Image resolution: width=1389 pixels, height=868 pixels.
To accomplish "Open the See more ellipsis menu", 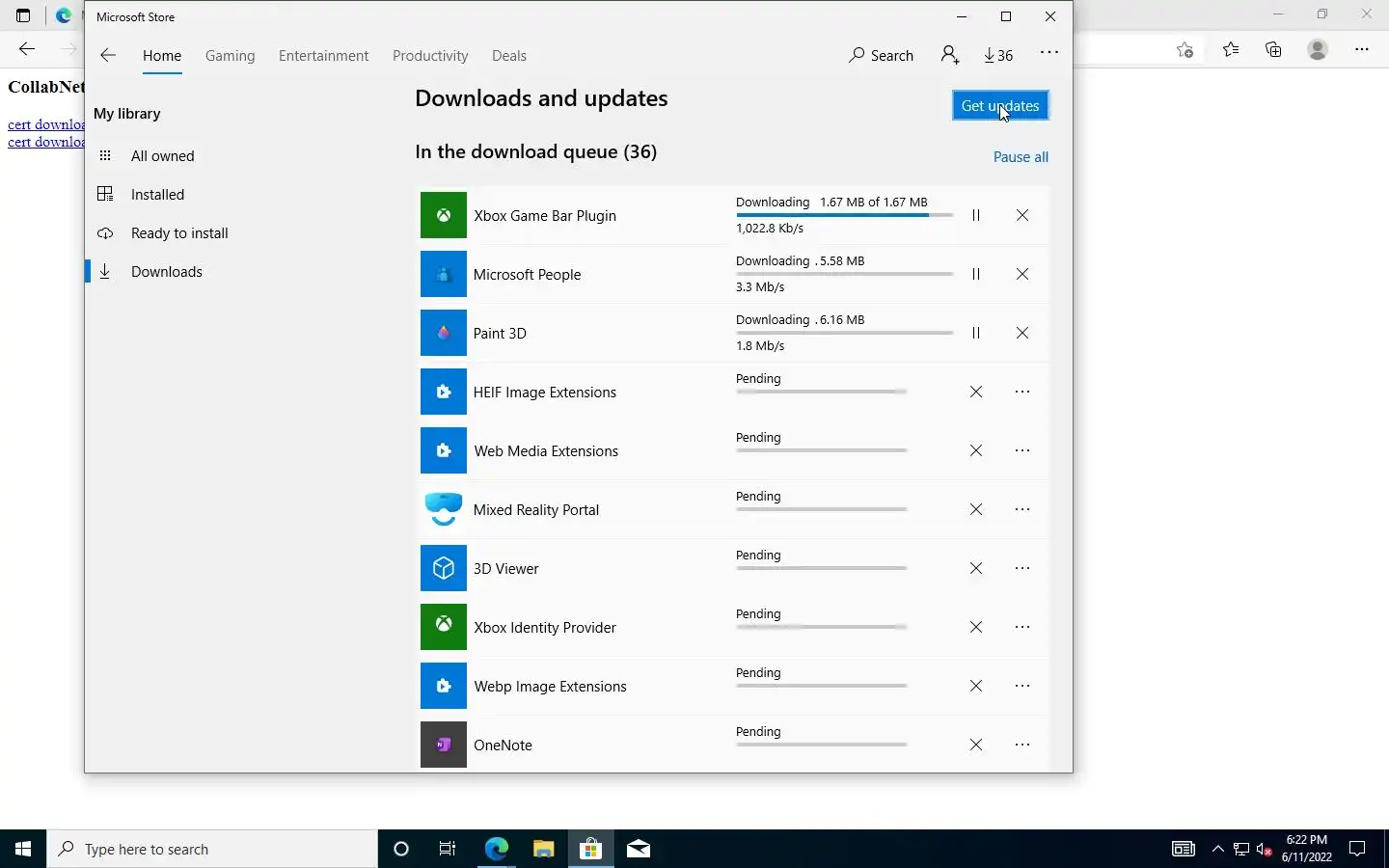I will click(1049, 53).
